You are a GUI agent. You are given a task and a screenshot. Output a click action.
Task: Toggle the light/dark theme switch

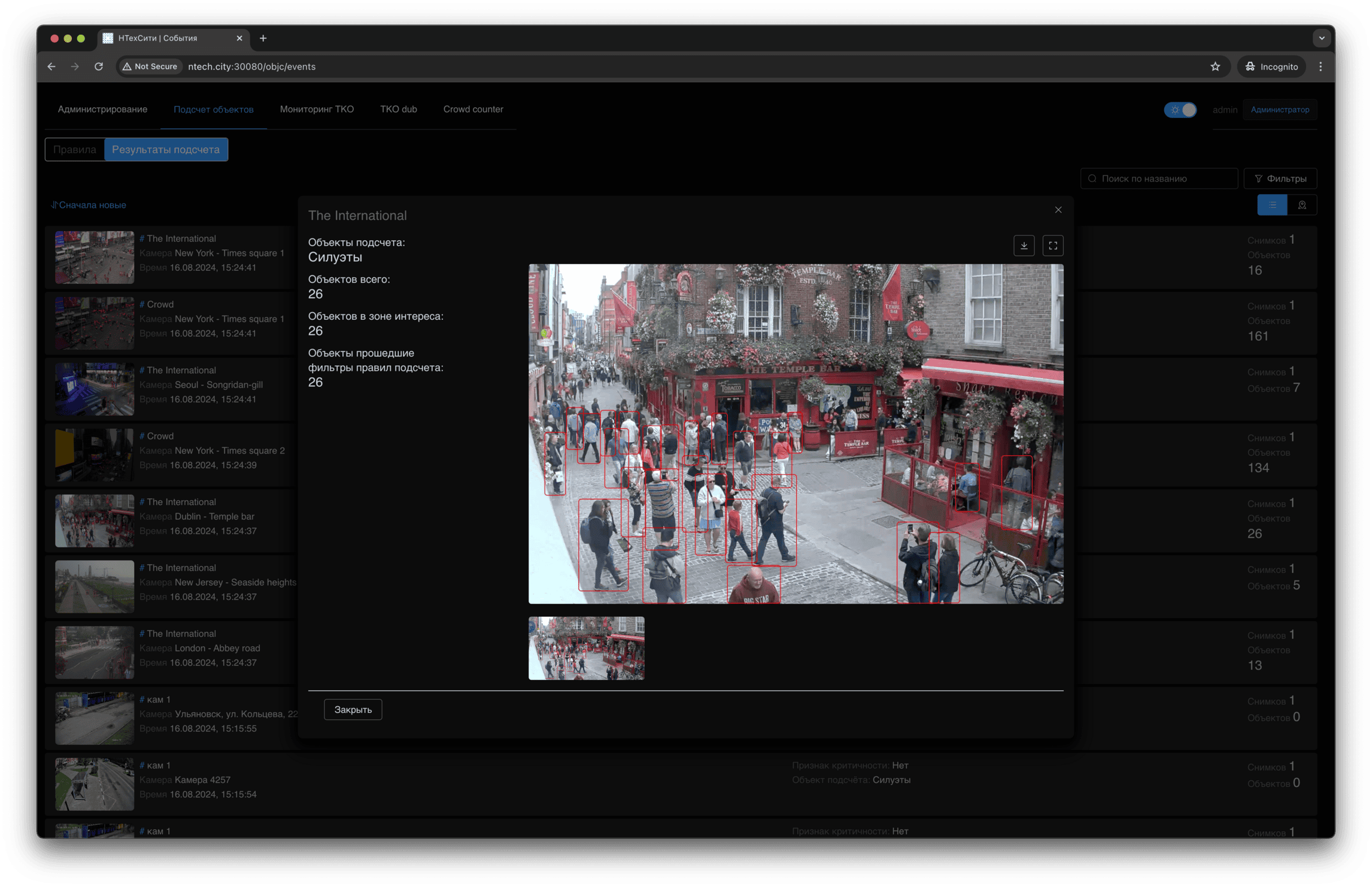[x=1180, y=110]
